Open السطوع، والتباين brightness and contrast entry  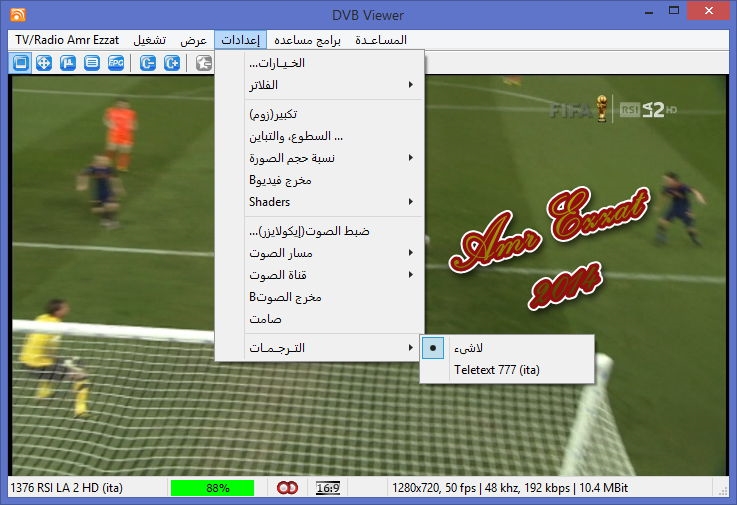320,136
